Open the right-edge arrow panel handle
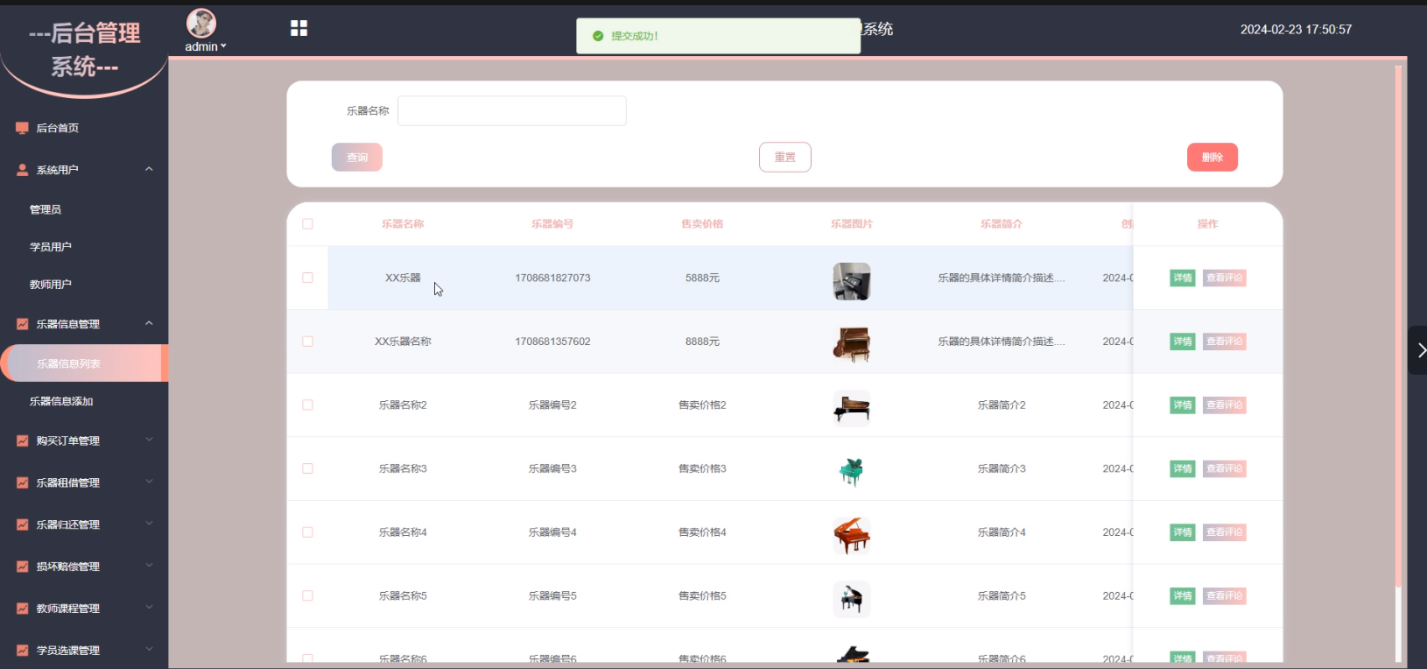Viewport: 1427px width, 669px height. (x=1418, y=350)
